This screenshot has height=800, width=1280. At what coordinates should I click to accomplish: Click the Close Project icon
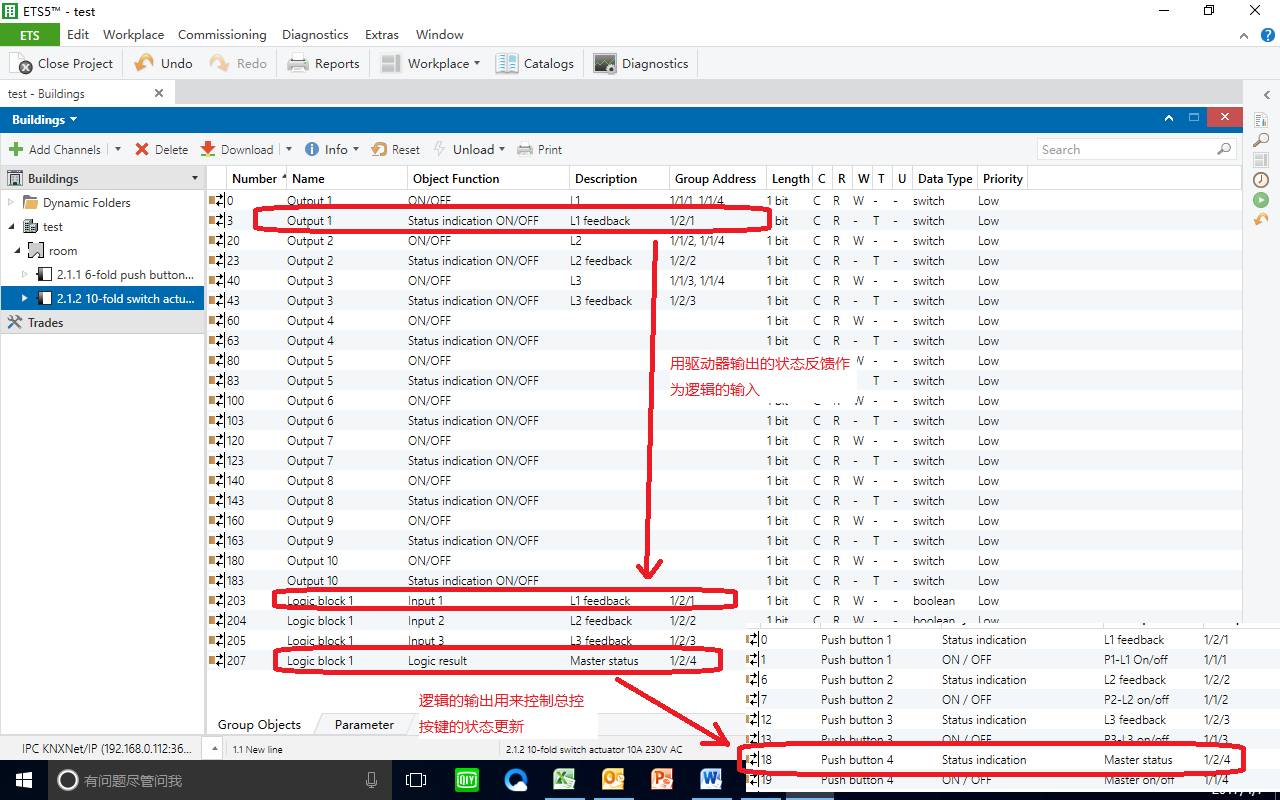coord(22,64)
